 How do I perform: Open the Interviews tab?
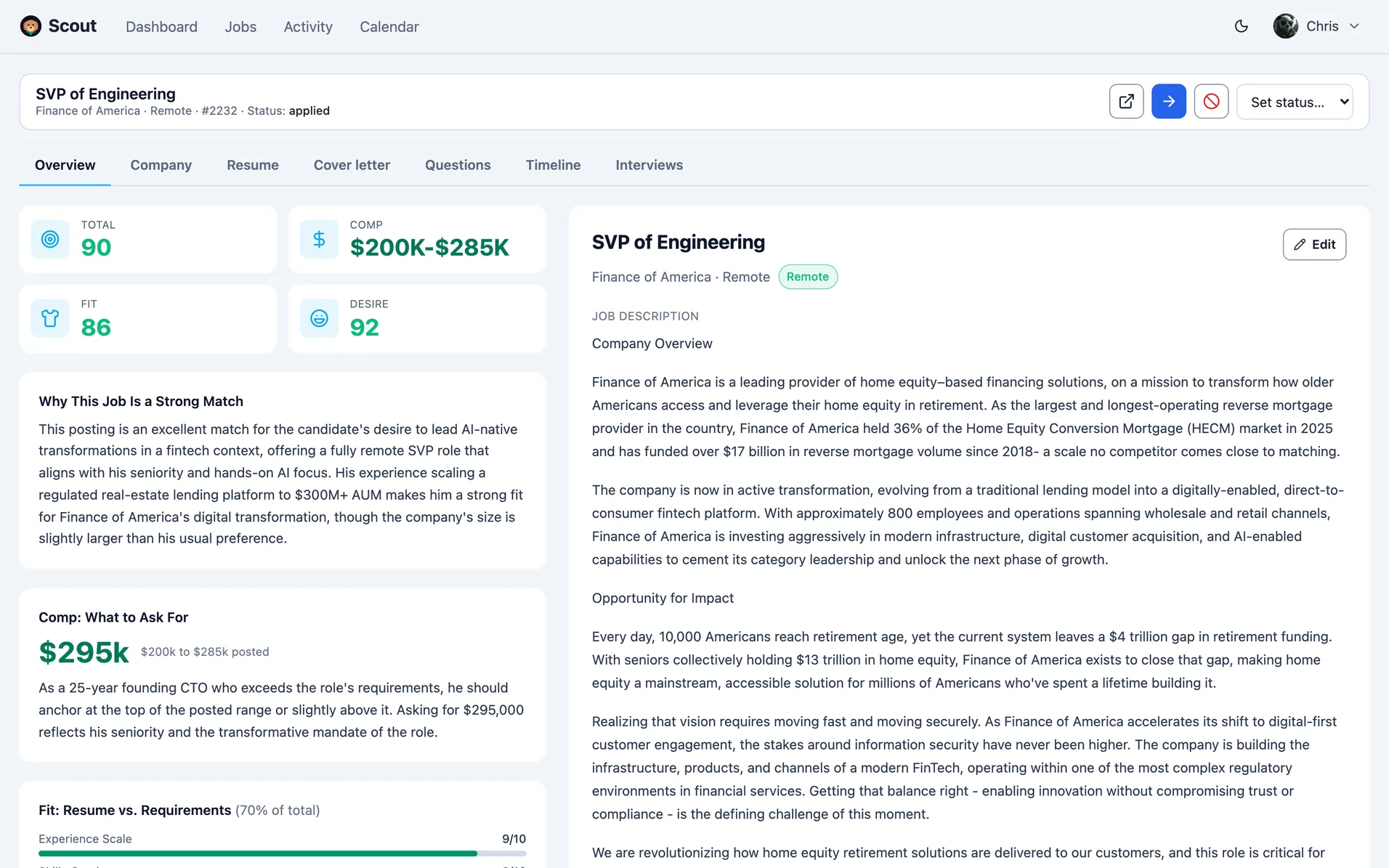point(649,165)
